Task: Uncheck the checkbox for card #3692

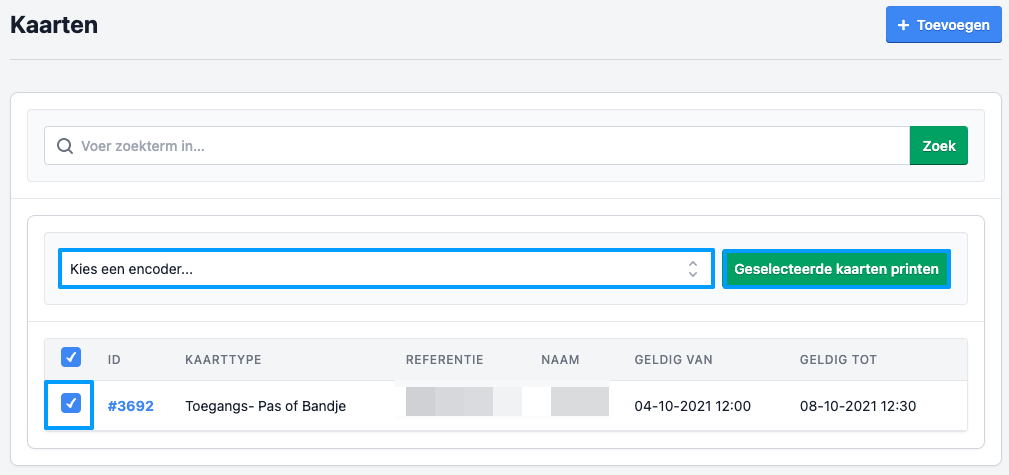Action: tap(71, 404)
